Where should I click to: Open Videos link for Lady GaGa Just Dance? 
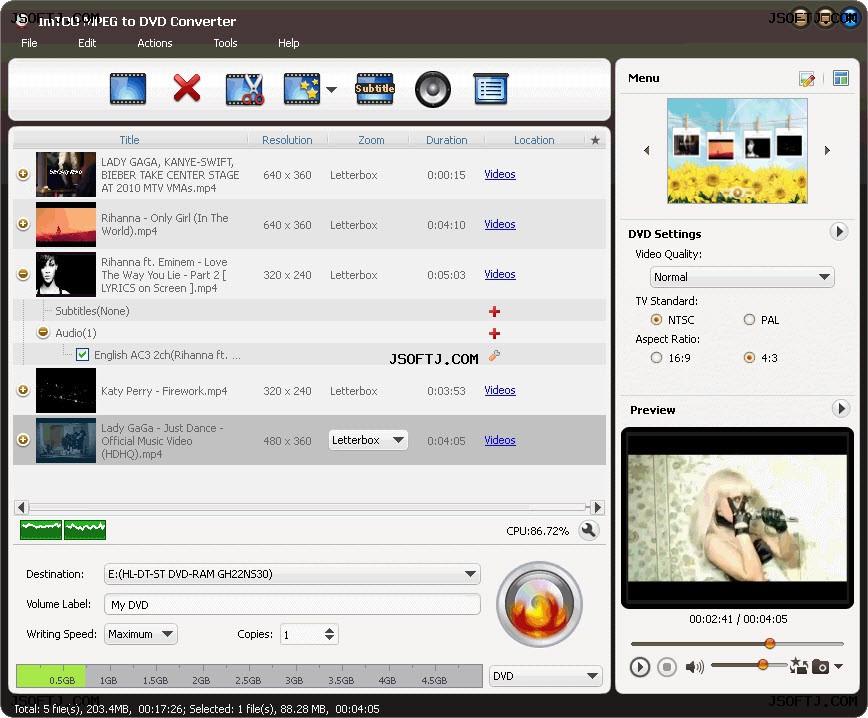(500, 440)
